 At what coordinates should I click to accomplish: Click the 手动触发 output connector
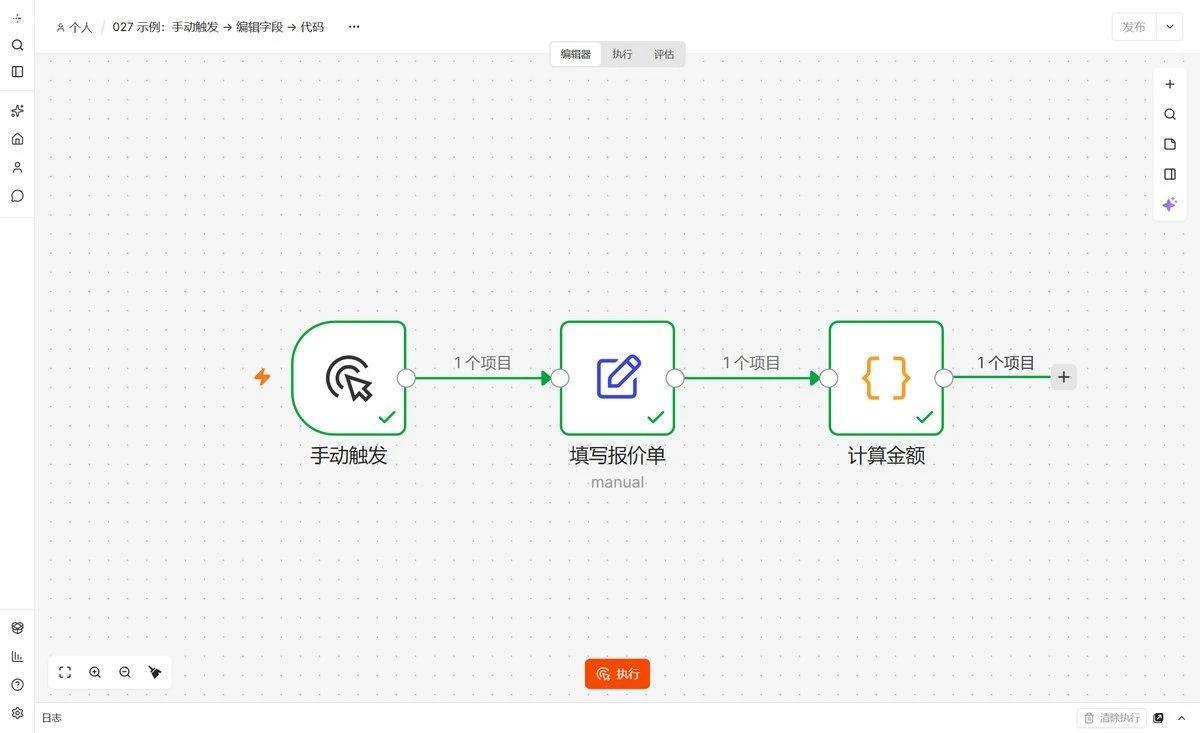point(406,378)
